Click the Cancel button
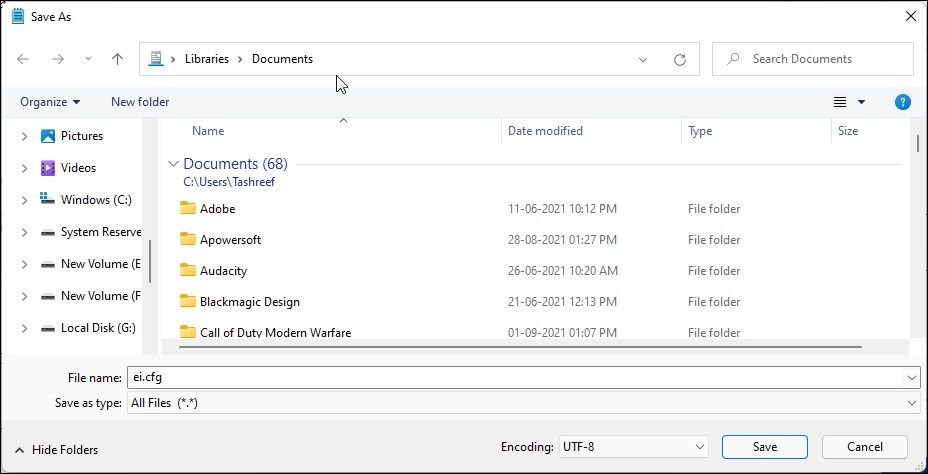The image size is (928, 474). [x=865, y=447]
